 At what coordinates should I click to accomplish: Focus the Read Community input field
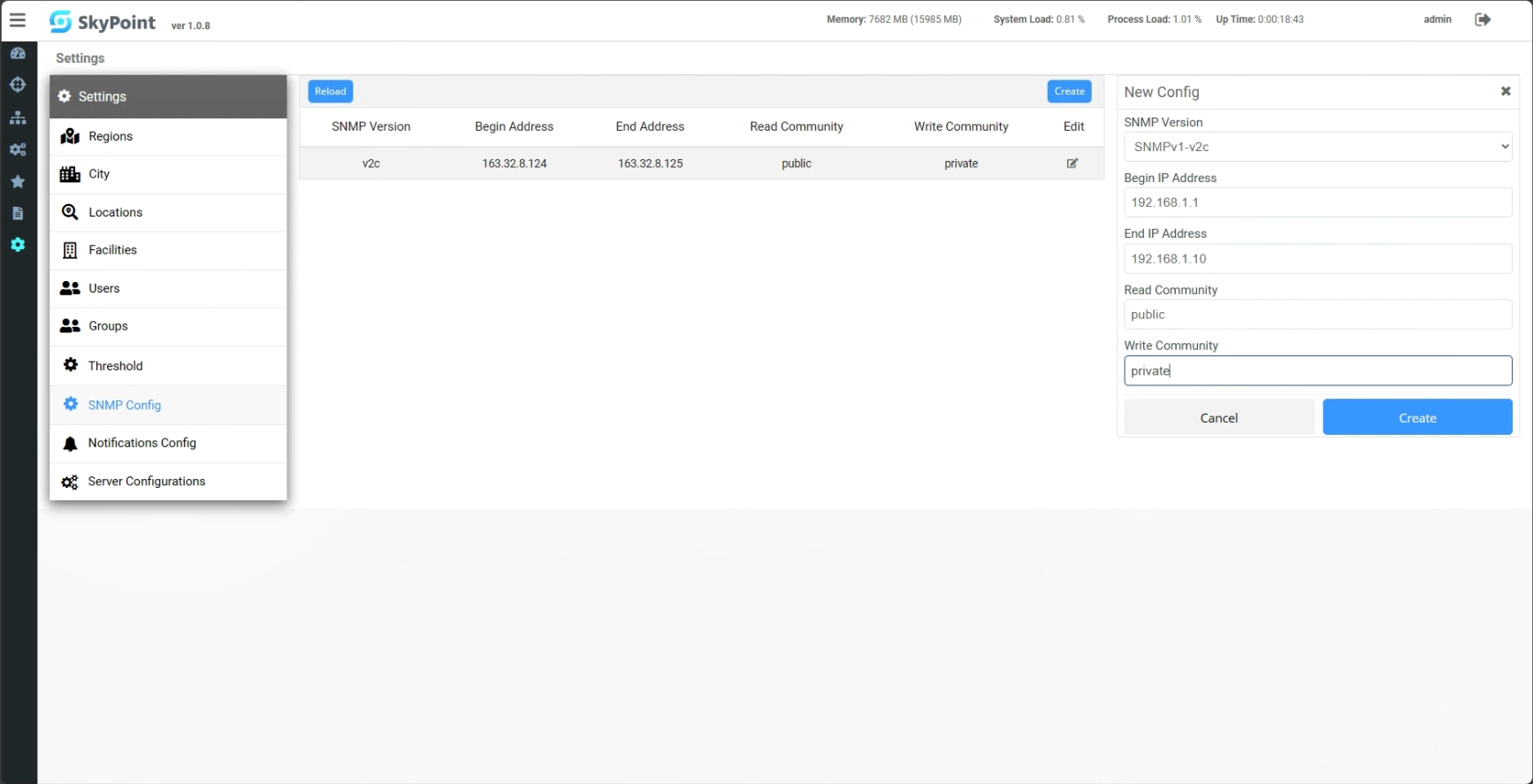pyautogui.click(x=1317, y=315)
